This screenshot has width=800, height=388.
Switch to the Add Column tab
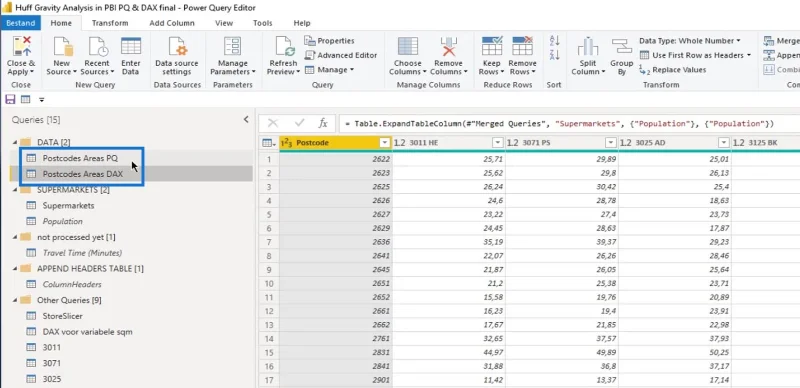pos(172,23)
